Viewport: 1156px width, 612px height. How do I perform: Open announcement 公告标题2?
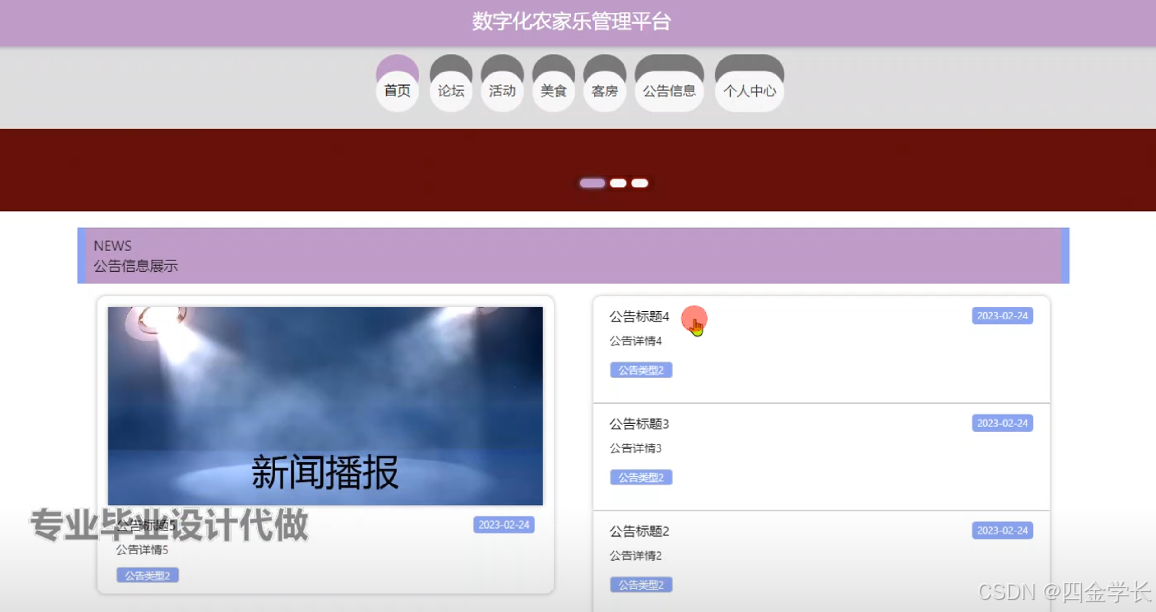click(x=637, y=531)
